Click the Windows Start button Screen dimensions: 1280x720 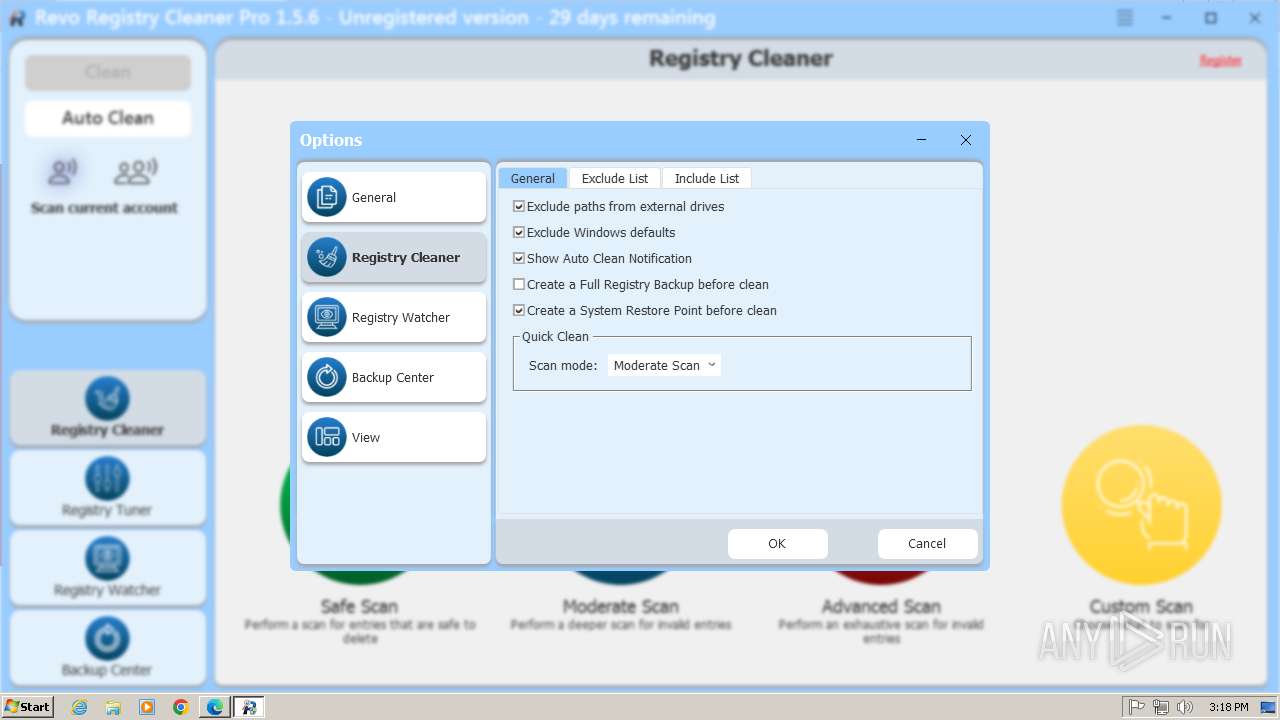(x=28, y=707)
